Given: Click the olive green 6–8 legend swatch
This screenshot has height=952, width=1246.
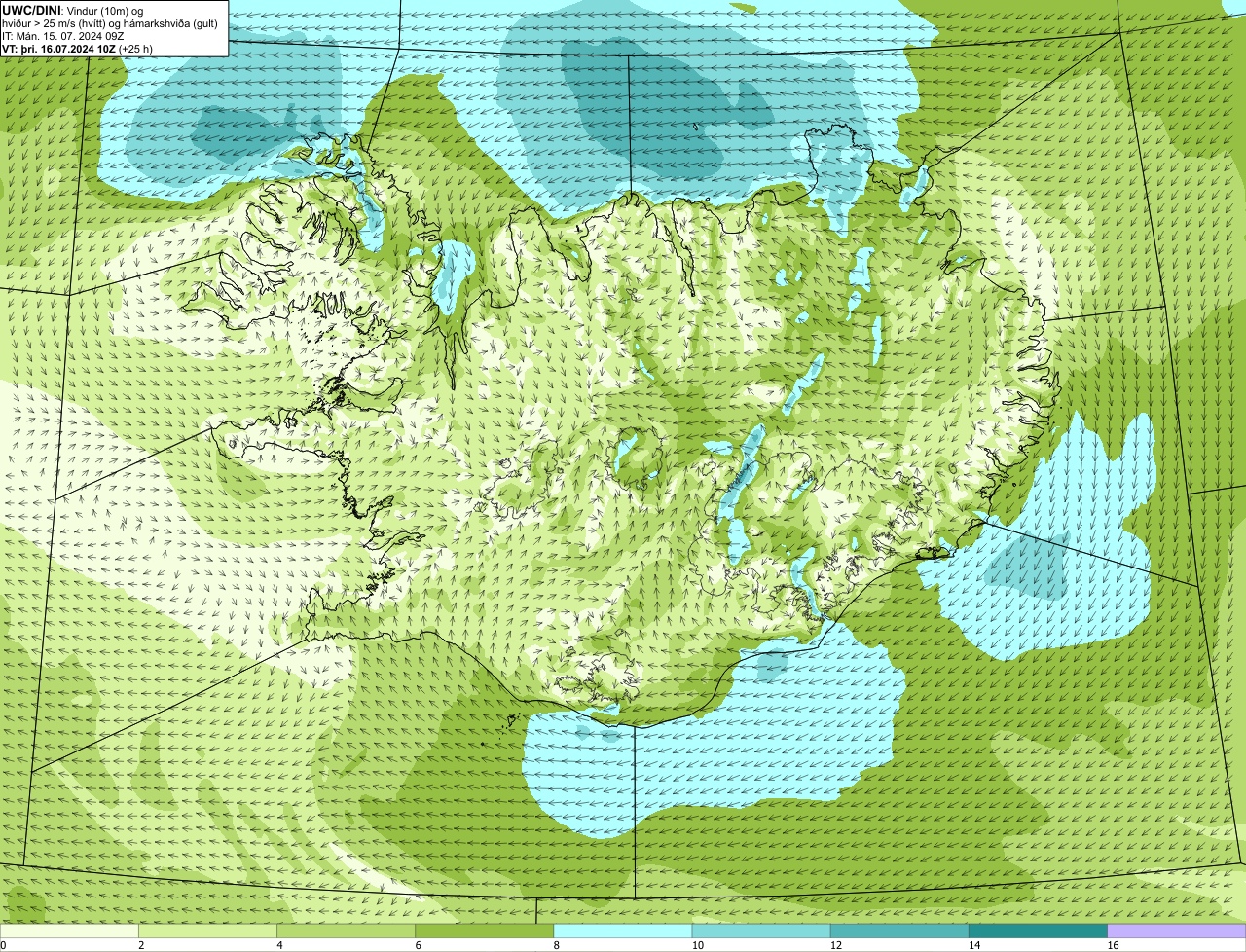Looking at the screenshot, I should point(485,931).
